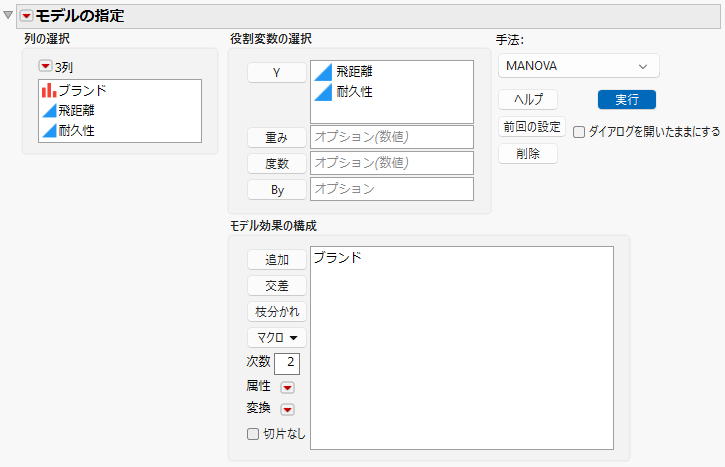Enable the 切片なし checkbox
This screenshot has height=467, width=725.
(253, 434)
